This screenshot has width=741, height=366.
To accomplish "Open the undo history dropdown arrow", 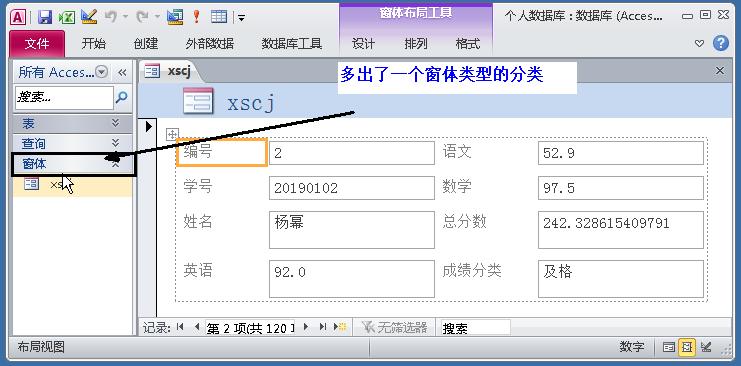I will (125, 17).
